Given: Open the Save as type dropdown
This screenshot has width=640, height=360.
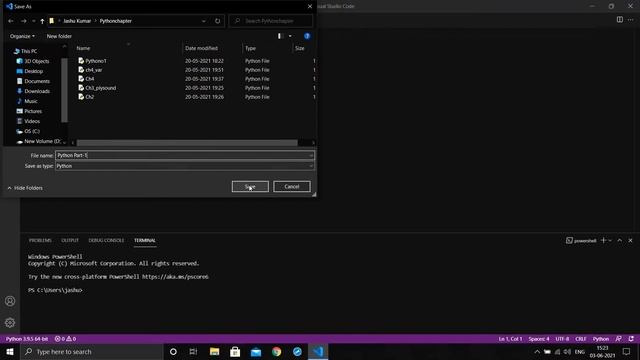Looking at the screenshot, I should pyautogui.click(x=184, y=166).
